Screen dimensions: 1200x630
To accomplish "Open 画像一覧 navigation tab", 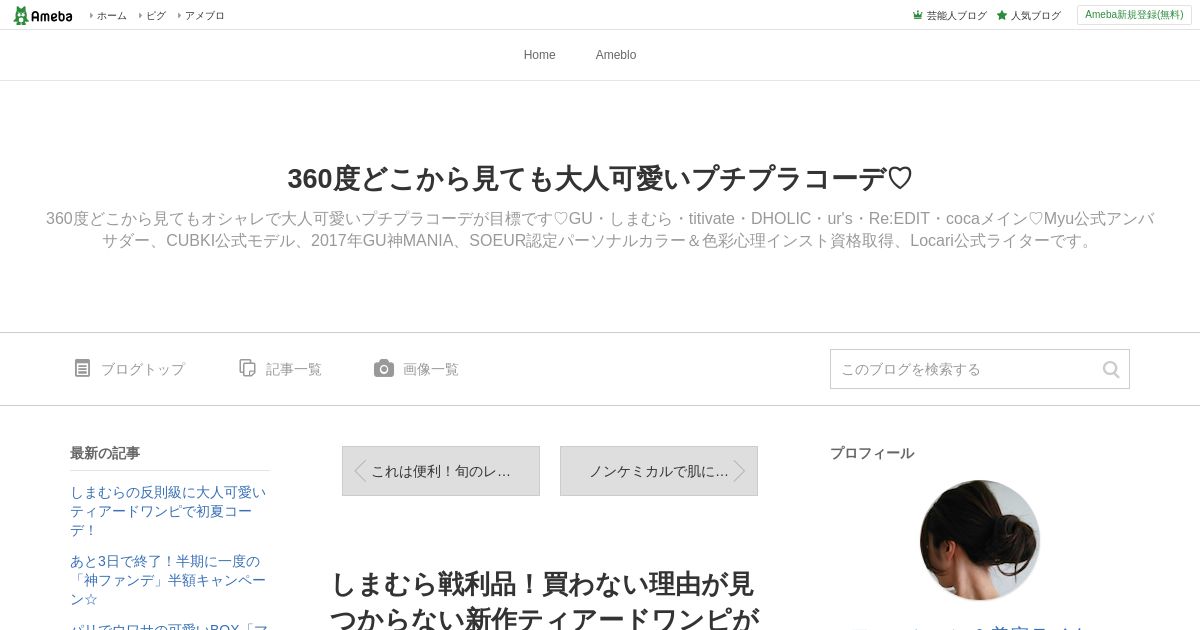I will 417,369.
